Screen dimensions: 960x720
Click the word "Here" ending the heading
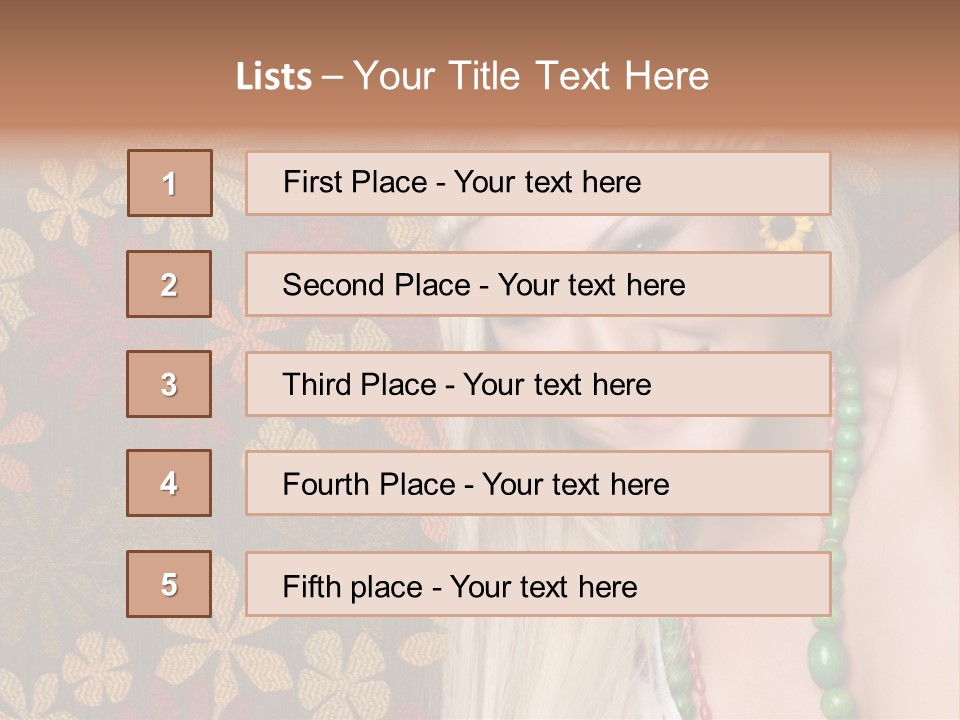point(666,76)
